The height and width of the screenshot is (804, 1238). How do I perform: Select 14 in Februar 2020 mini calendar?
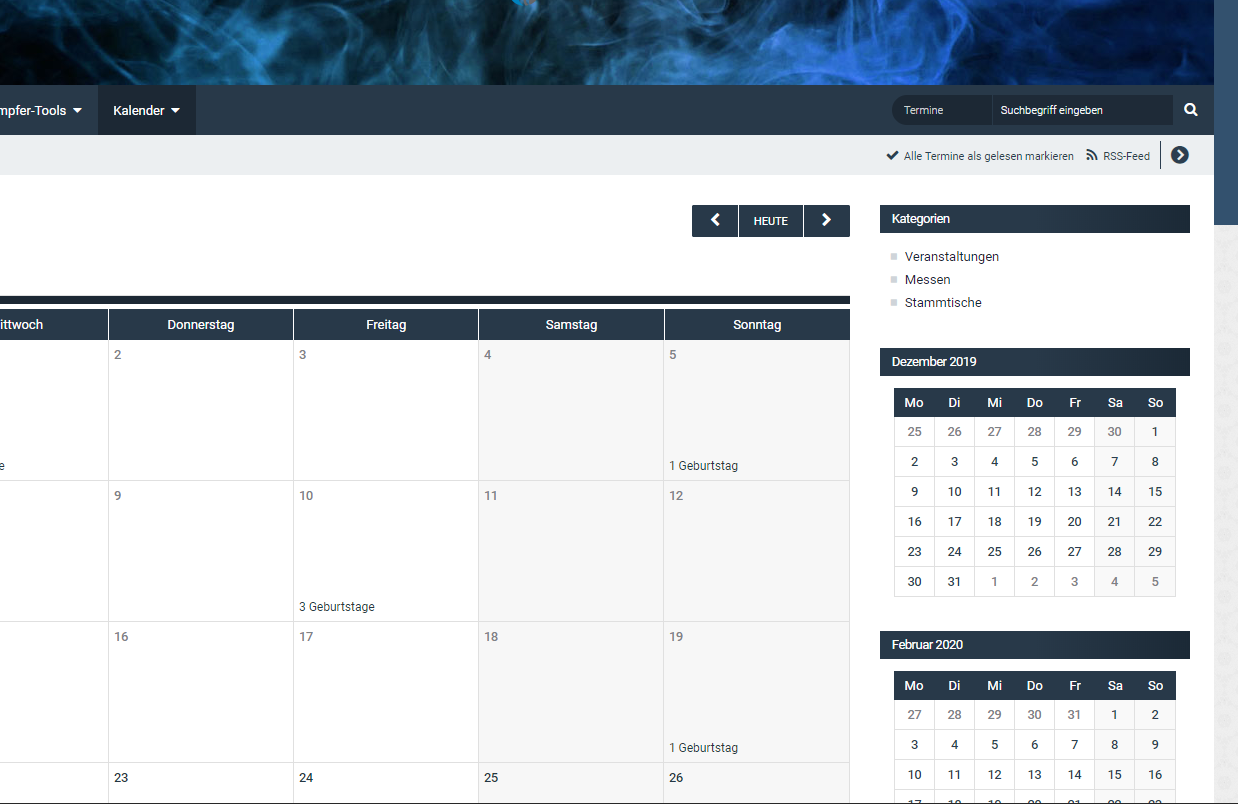1074,774
